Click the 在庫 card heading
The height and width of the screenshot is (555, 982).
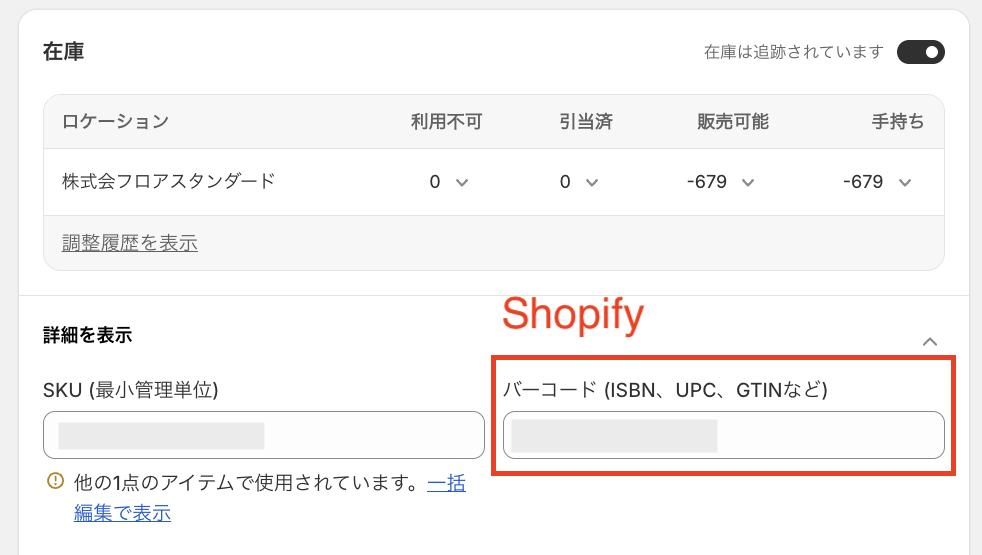[x=63, y=52]
